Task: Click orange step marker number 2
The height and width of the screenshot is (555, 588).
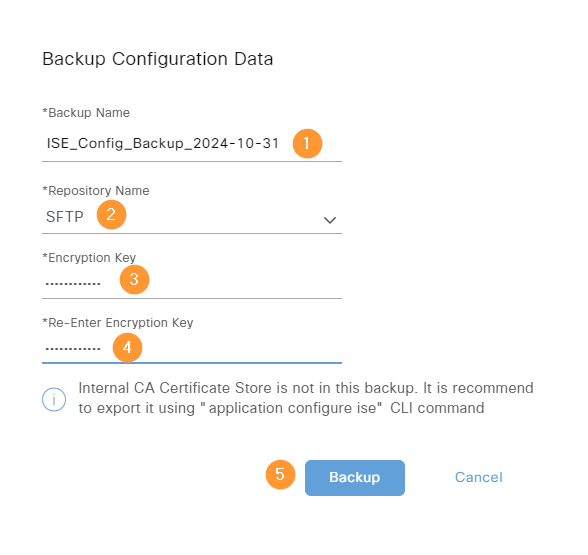Action: pos(111,214)
